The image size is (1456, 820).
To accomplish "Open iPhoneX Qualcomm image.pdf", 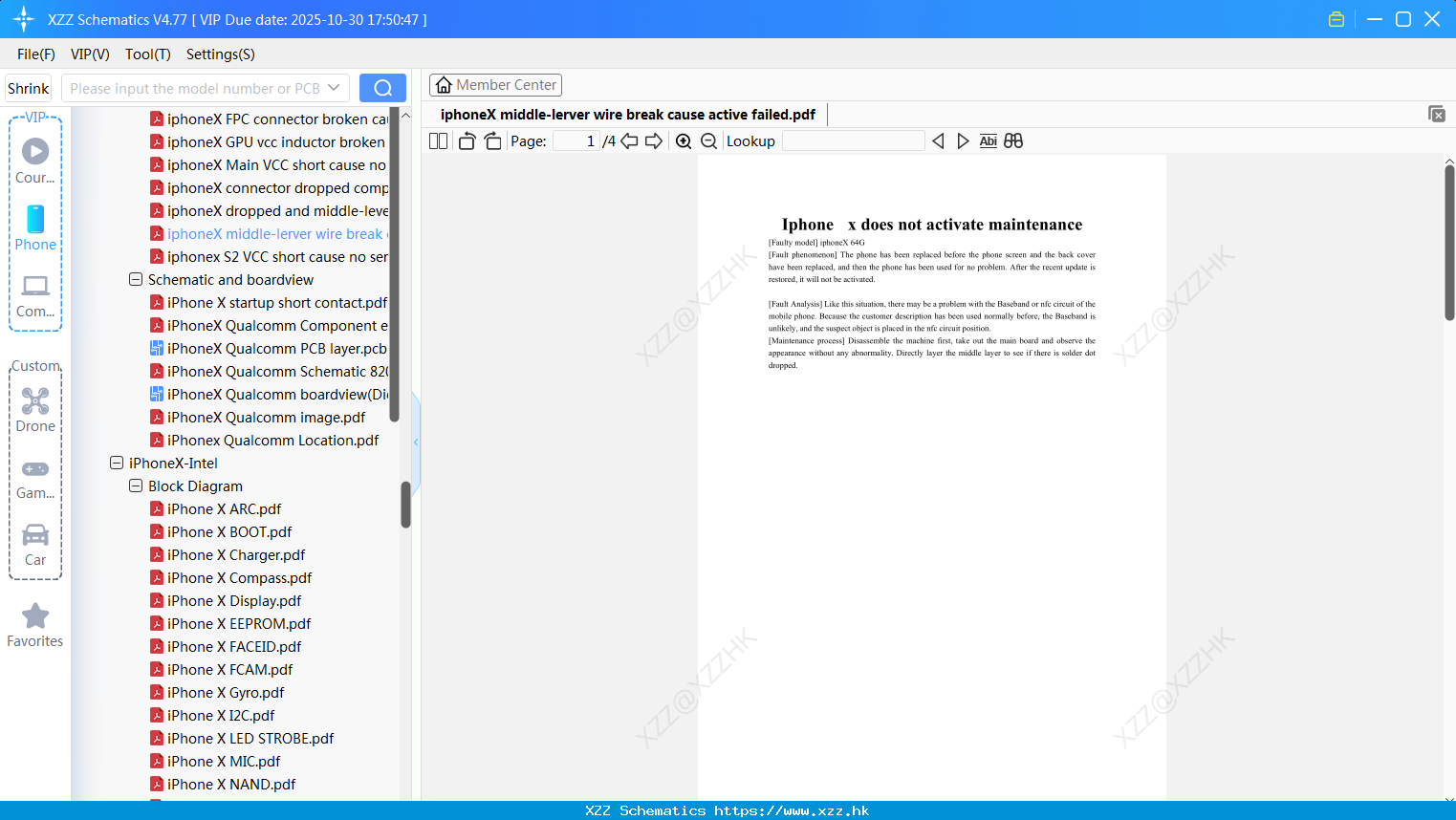I will [258, 417].
